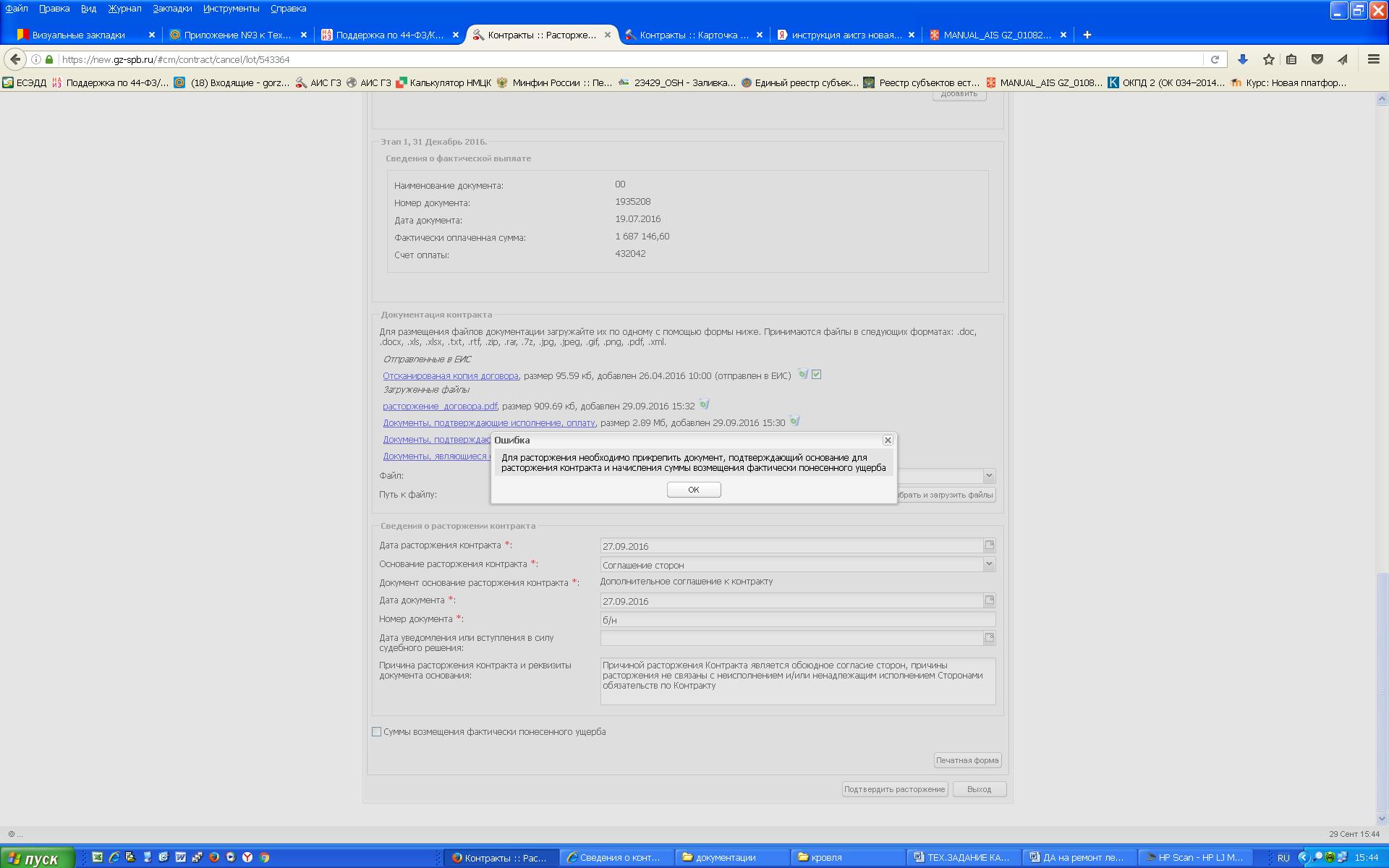
Task: Open ЕСЭДД bookmark in bookmarks bar
Action: (24, 82)
